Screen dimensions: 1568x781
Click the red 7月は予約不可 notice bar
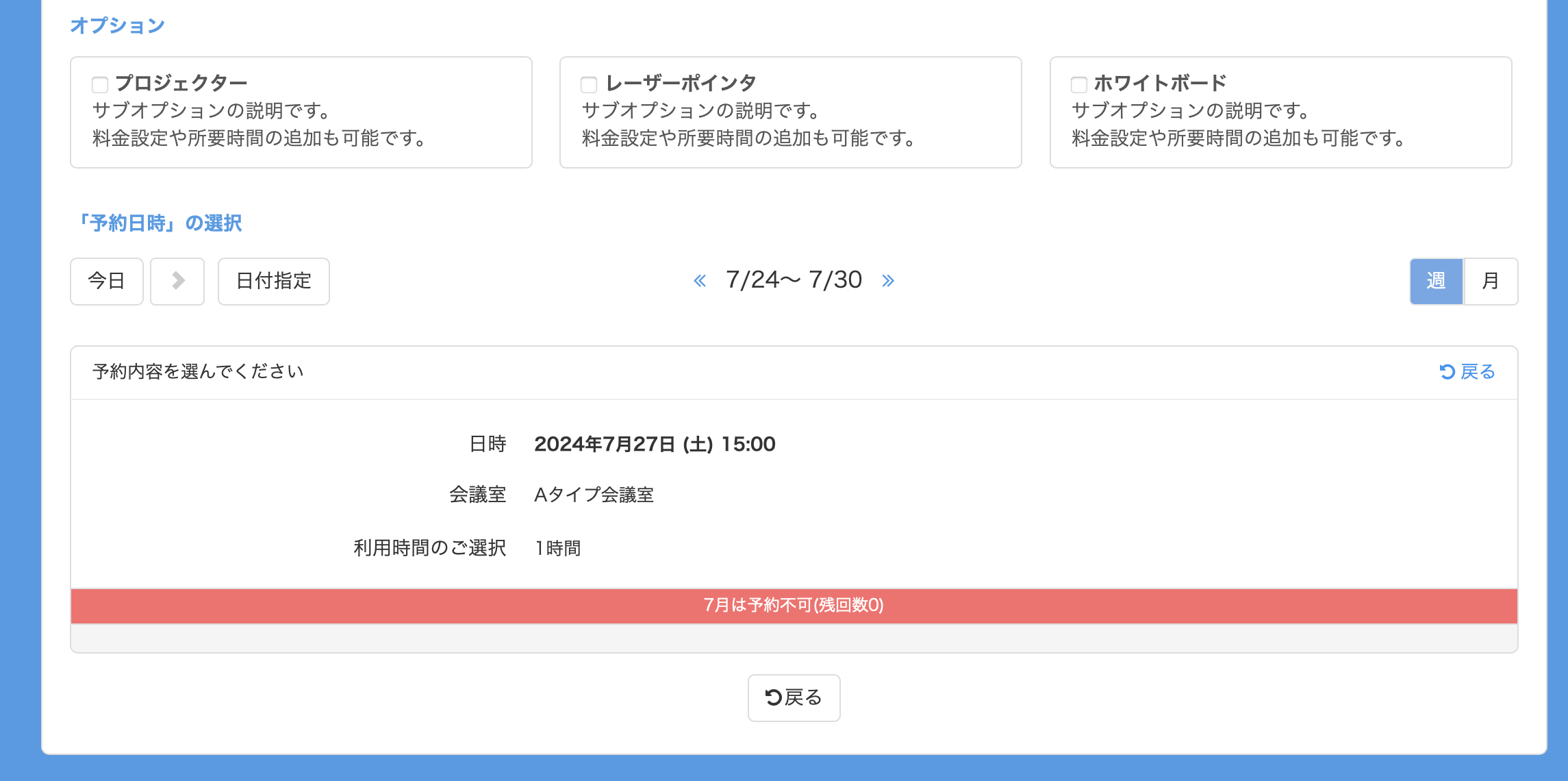point(794,606)
